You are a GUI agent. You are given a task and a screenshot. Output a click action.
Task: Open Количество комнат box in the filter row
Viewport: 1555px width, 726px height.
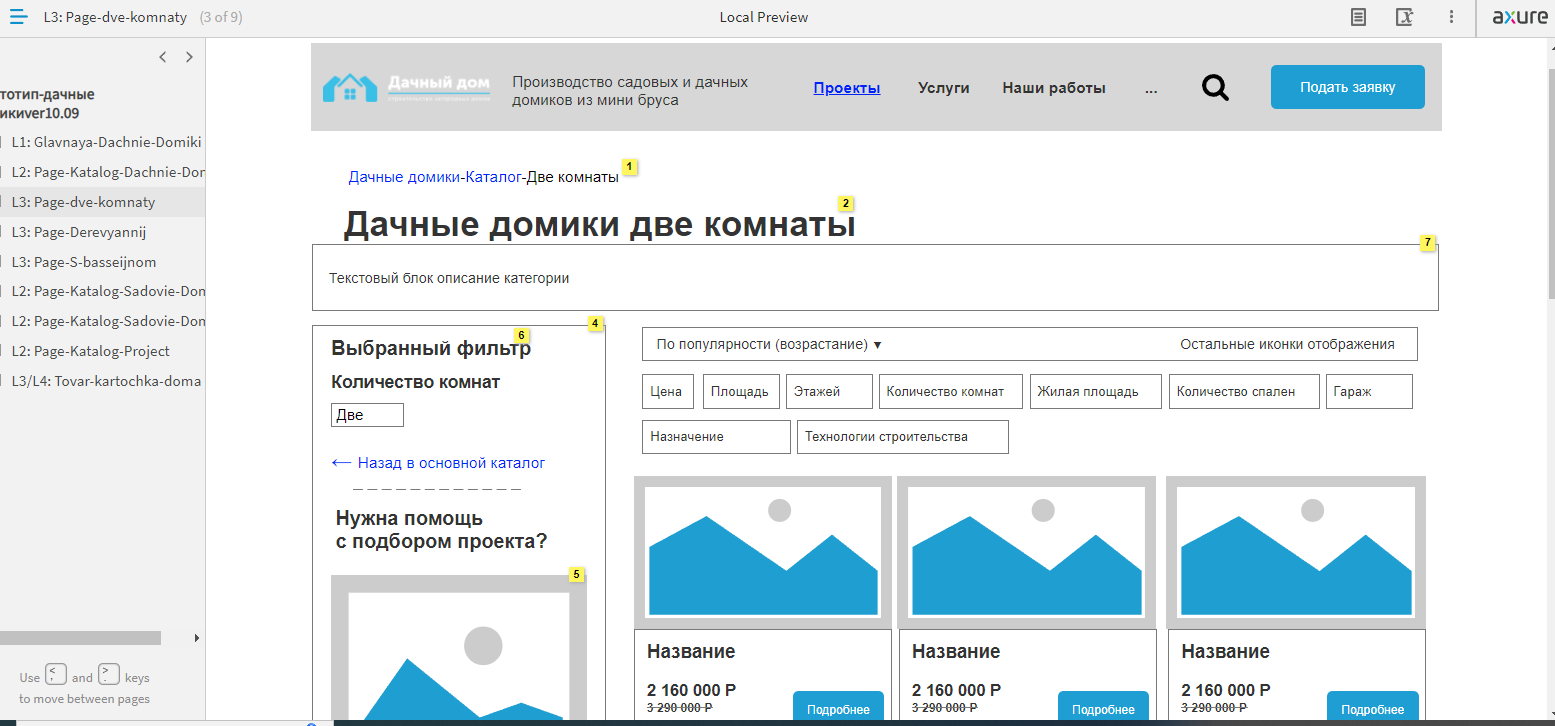pos(951,392)
